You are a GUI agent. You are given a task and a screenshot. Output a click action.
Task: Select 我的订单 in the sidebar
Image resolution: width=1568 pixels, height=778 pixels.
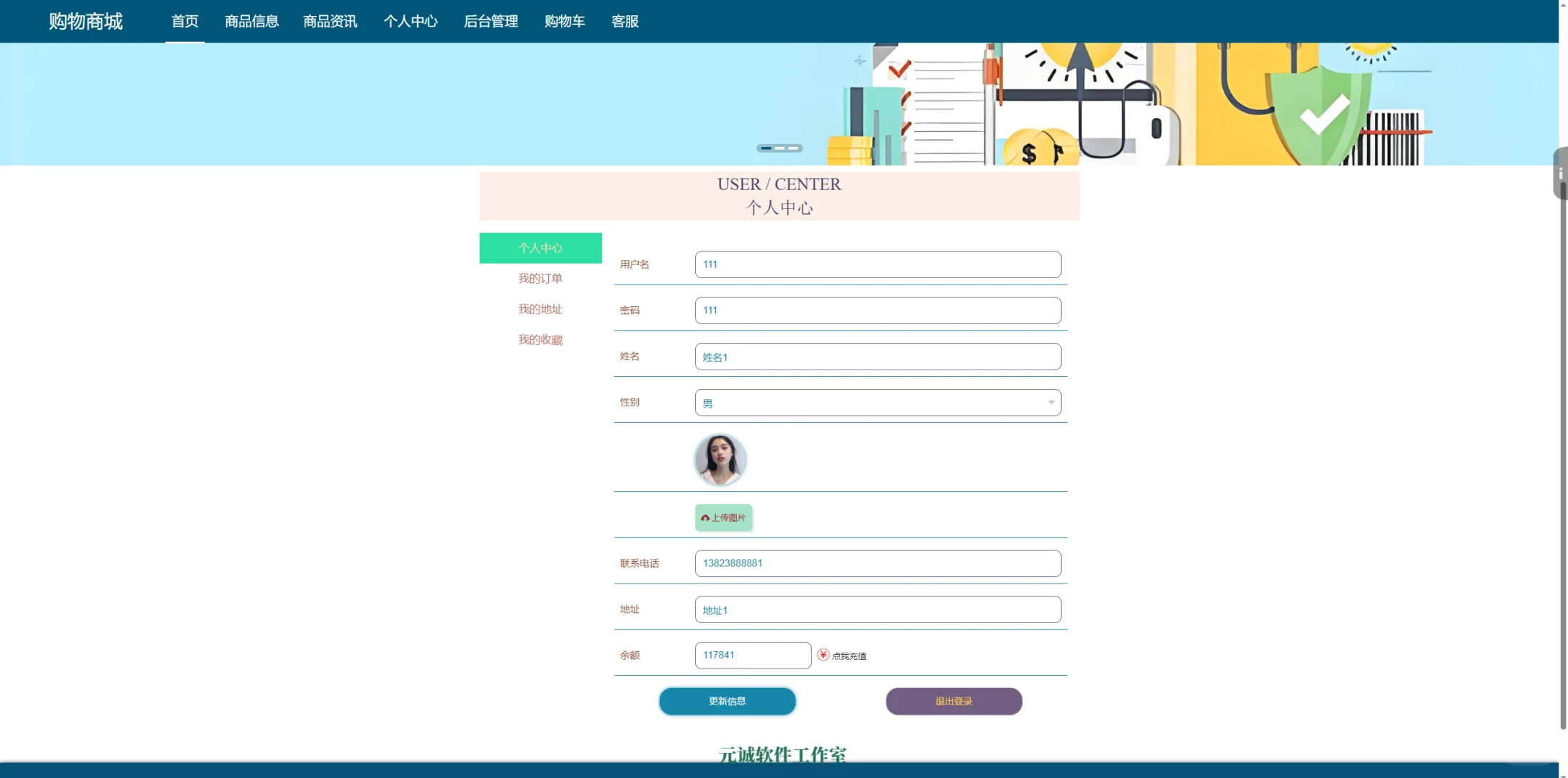(x=540, y=278)
